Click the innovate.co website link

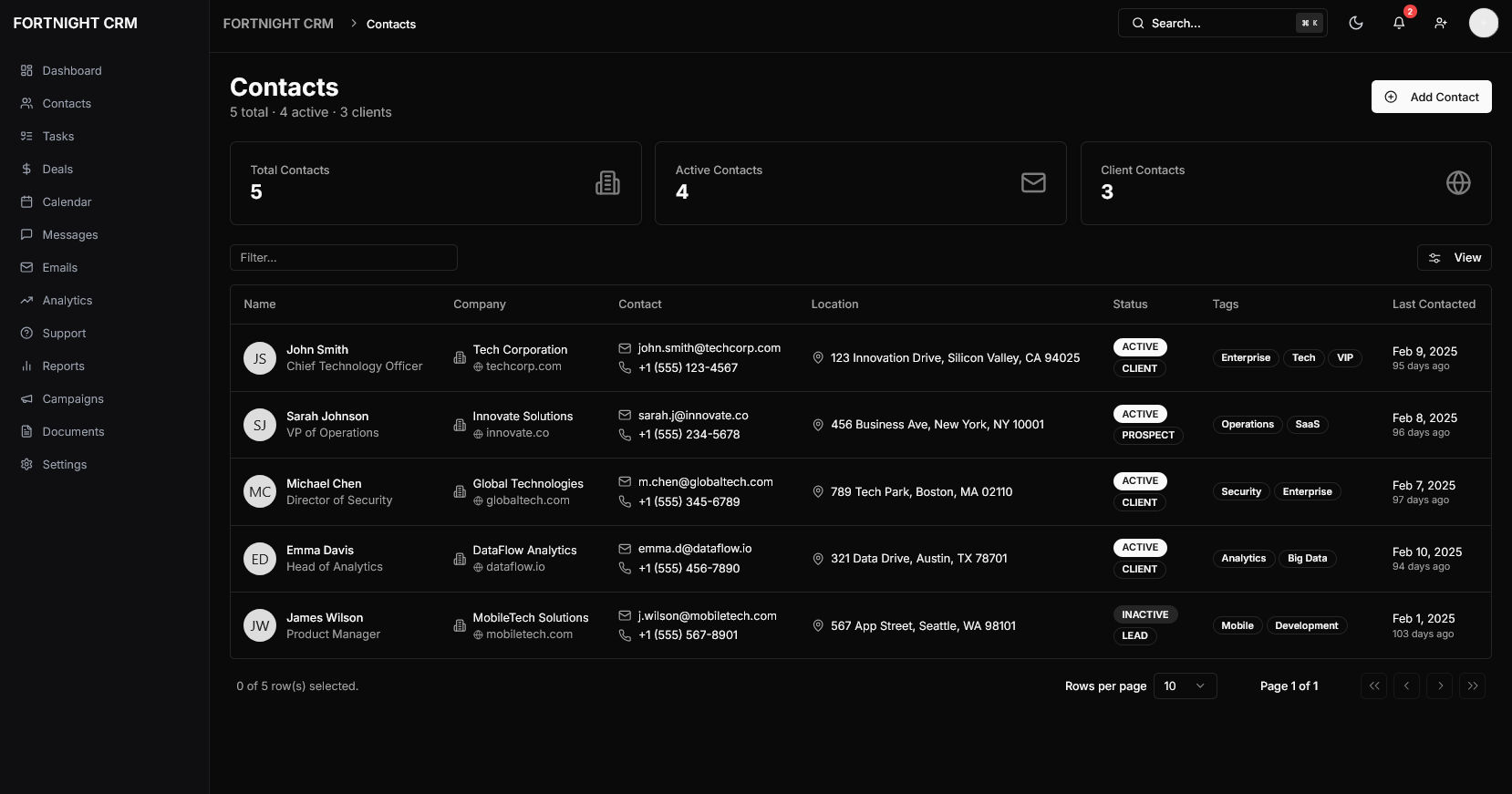tap(517, 433)
